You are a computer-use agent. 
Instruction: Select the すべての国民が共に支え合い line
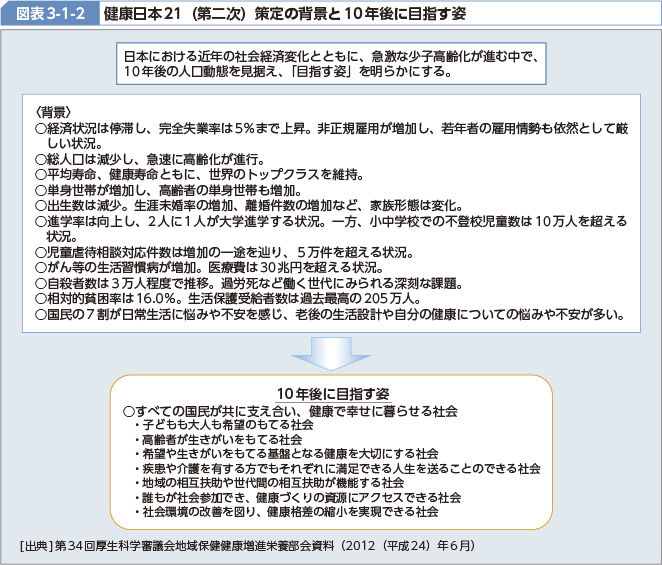click(x=290, y=411)
